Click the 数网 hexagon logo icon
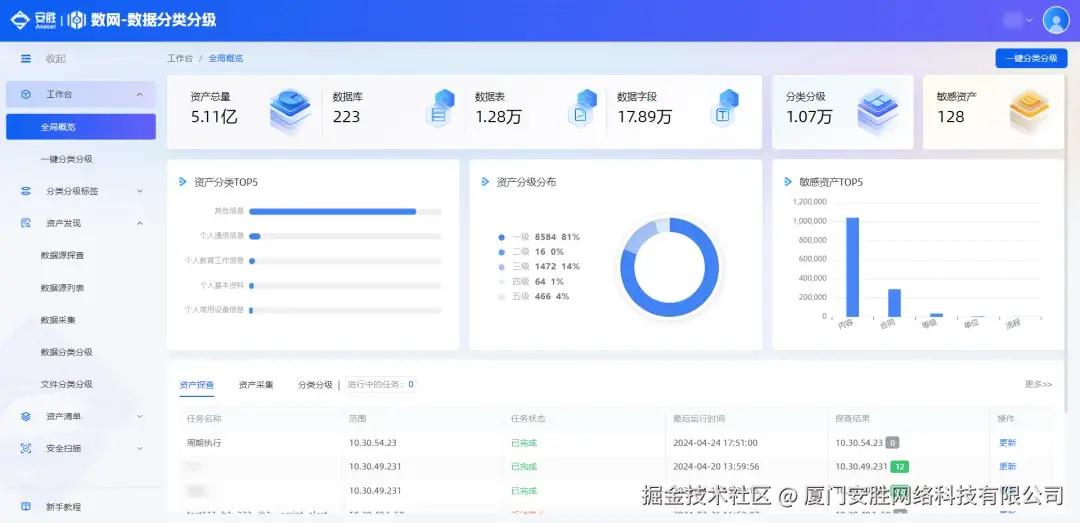The height and width of the screenshot is (523, 1080). tap(76, 20)
